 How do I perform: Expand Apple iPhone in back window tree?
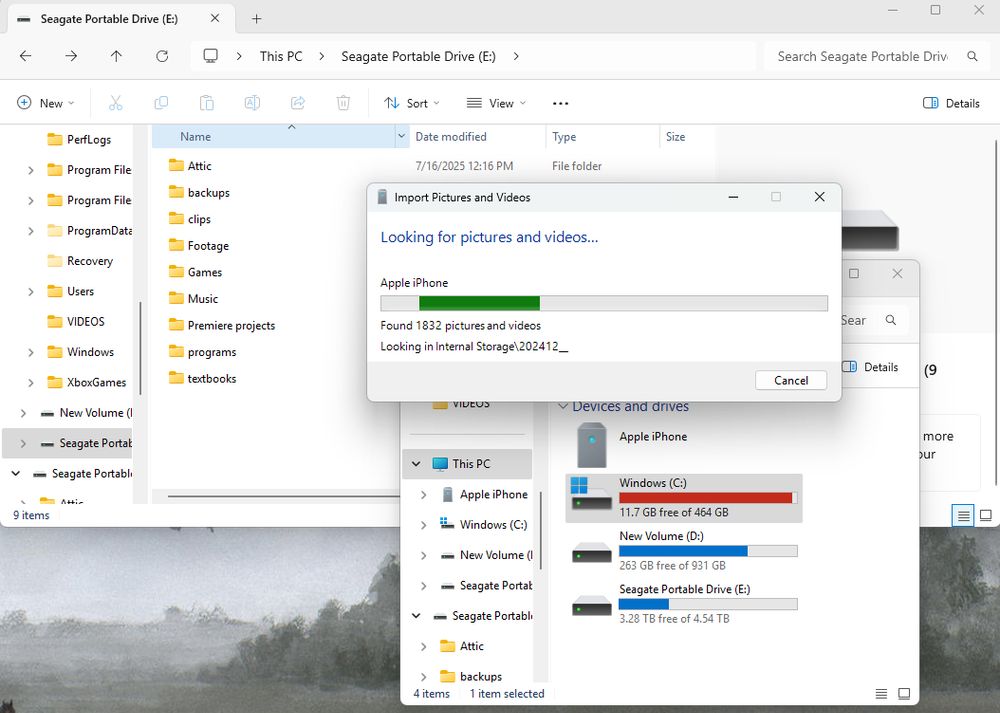click(x=423, y=494)
